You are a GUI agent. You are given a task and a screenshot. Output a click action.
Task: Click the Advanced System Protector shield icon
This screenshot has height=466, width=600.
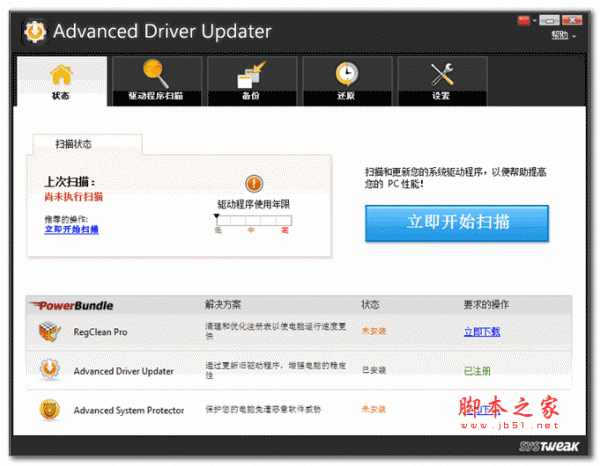click(50, 409)
